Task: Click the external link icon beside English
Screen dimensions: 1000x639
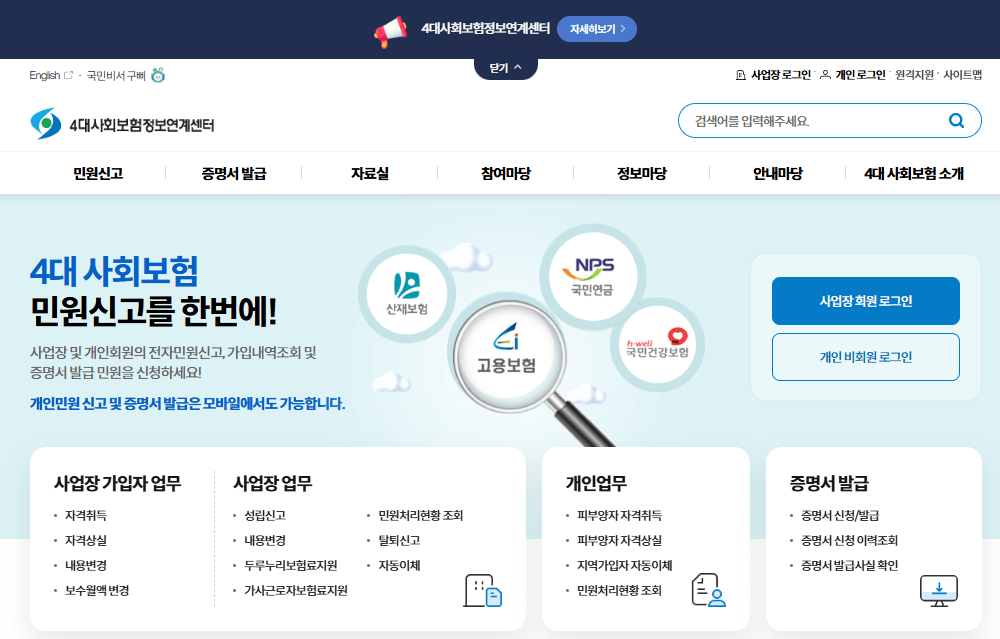Action: click(69, 75)
